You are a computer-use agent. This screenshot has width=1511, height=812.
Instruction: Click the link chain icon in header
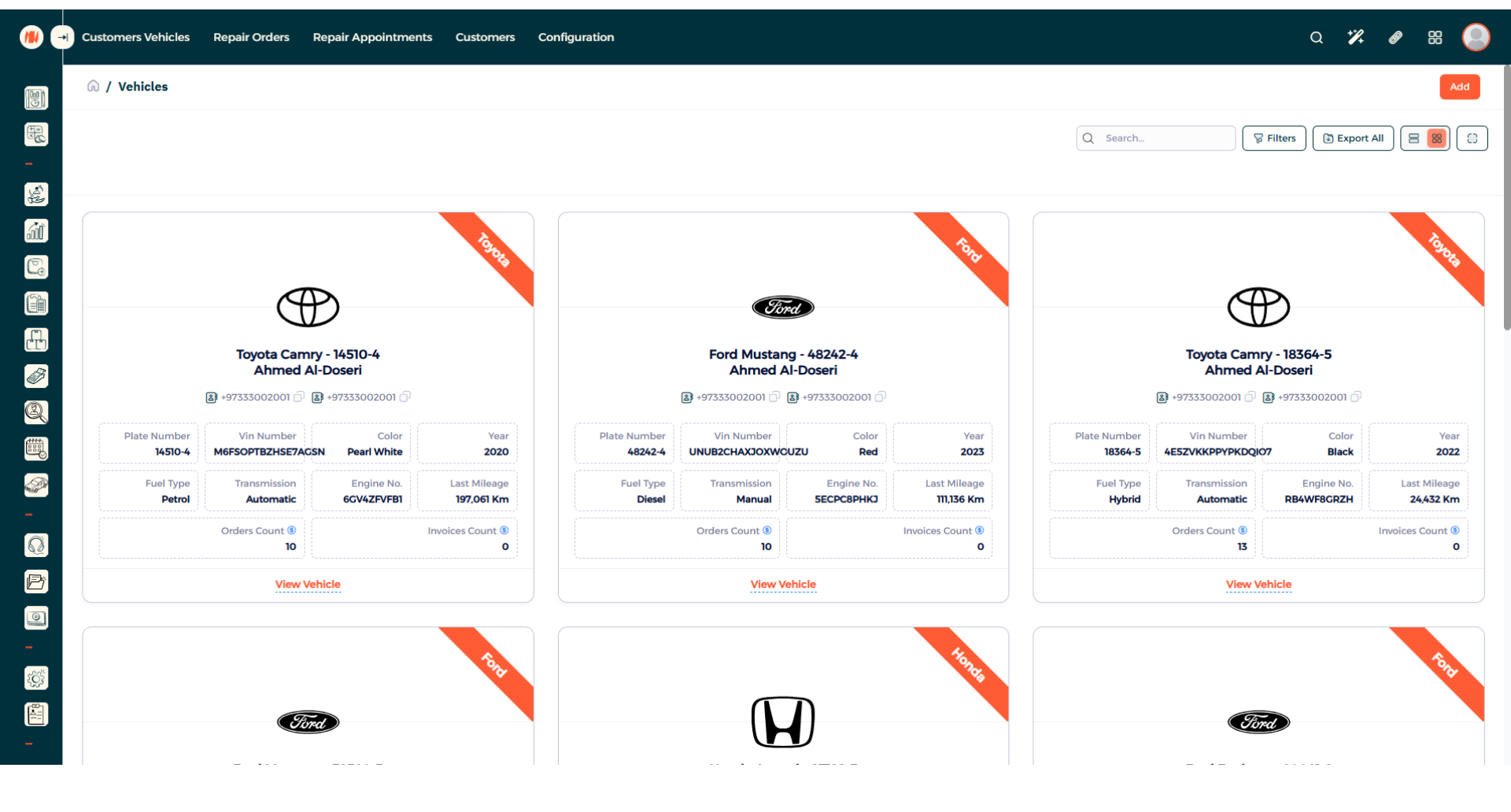point(1395,37)
